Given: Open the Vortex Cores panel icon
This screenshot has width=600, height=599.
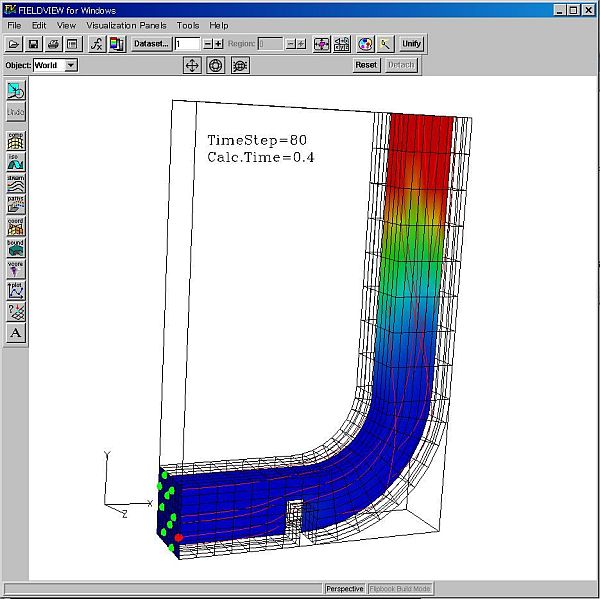Looking at the screenshot, I should (16, 269).
